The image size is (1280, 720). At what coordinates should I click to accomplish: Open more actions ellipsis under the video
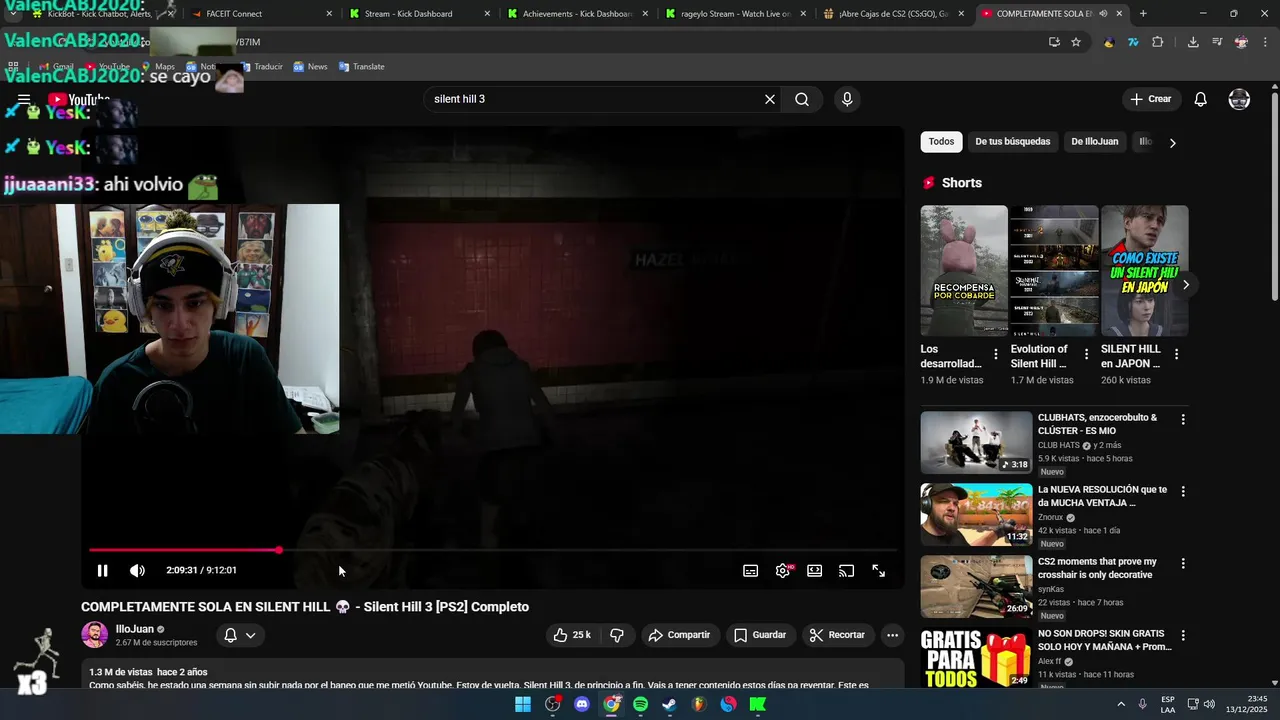point(892,635)
